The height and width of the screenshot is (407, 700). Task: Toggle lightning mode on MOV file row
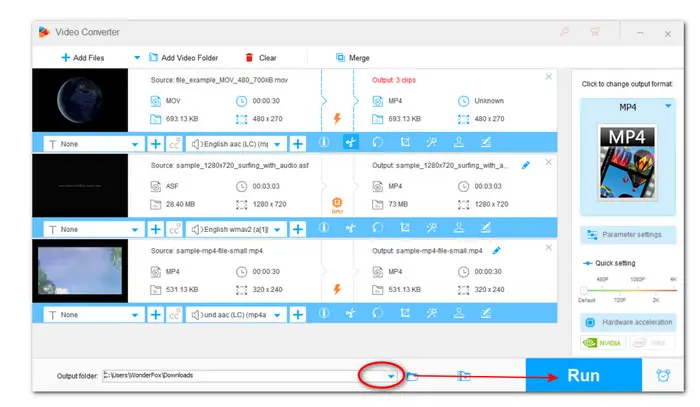click(x=338, y=118)
